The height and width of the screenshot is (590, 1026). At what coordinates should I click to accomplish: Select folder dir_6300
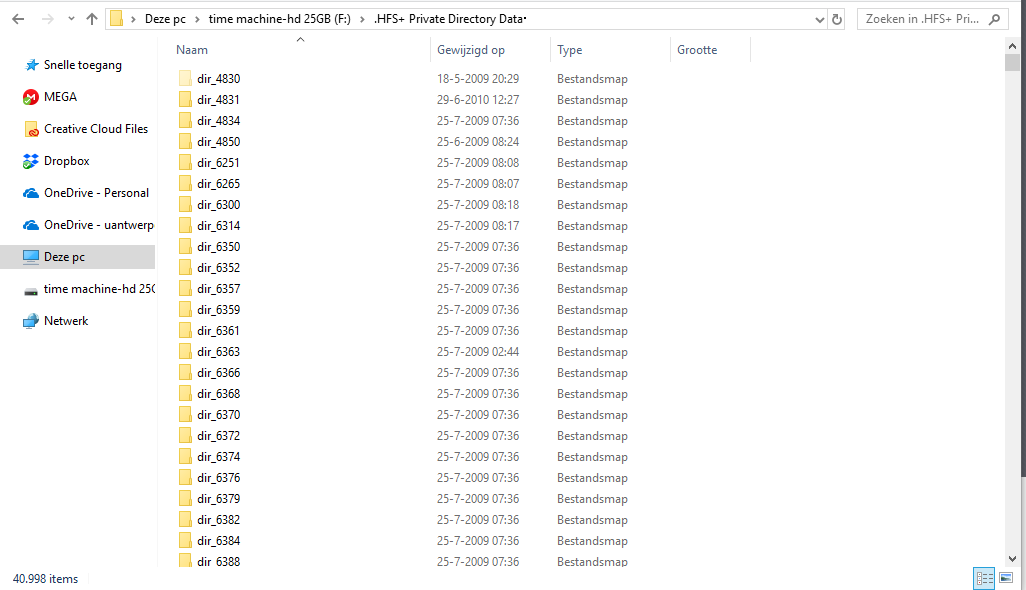click(x=219, y=204)
